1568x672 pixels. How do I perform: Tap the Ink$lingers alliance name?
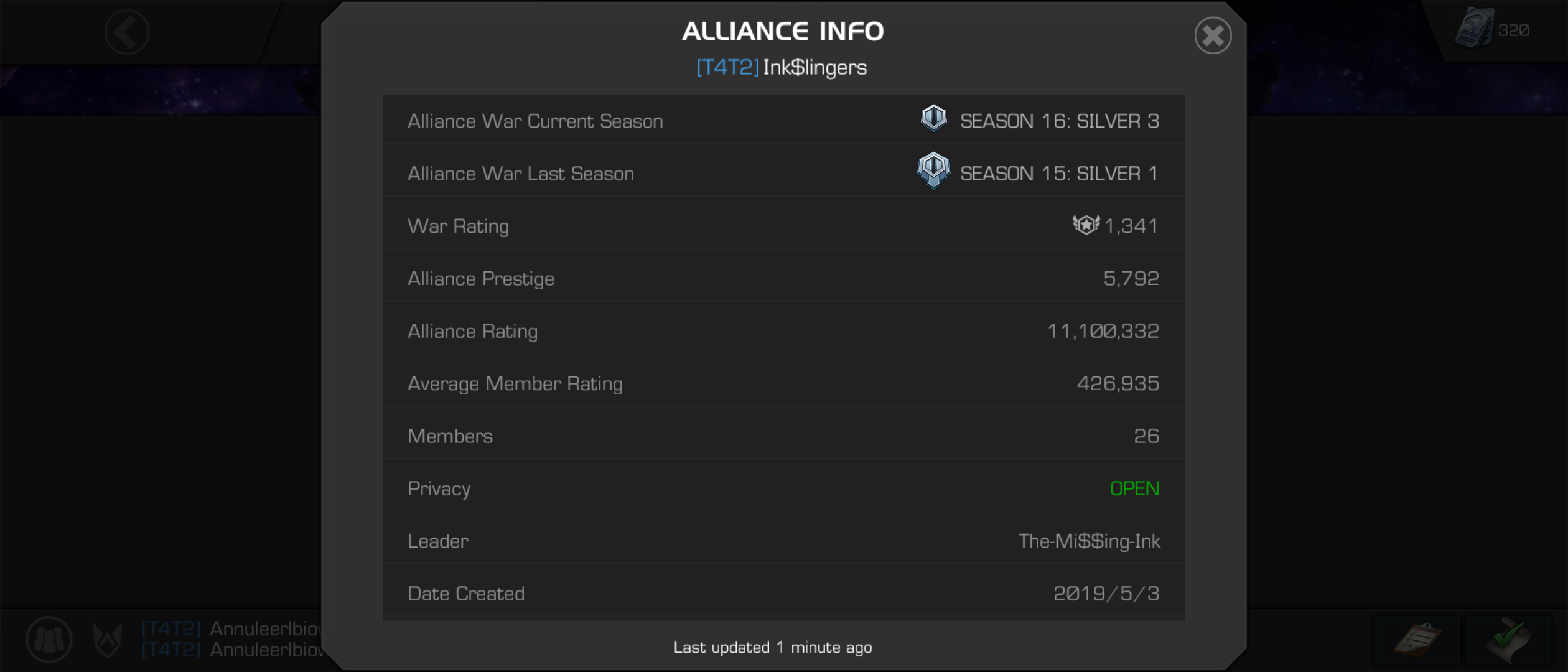[814, 67]
